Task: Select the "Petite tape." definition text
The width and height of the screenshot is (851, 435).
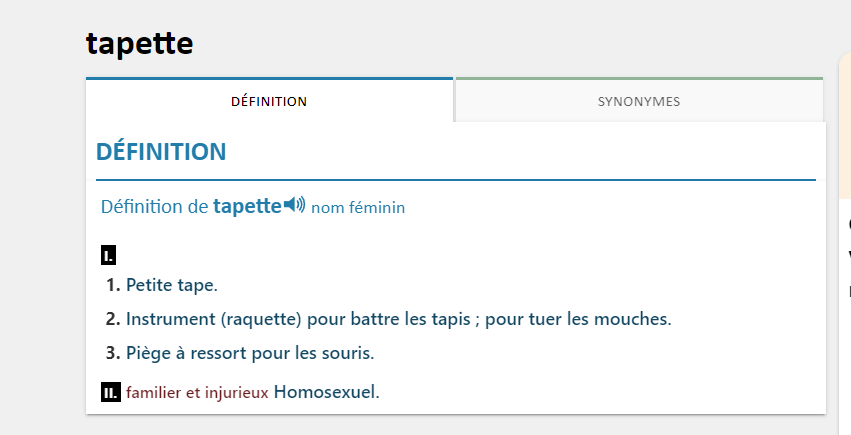Action: coord(172,285)
